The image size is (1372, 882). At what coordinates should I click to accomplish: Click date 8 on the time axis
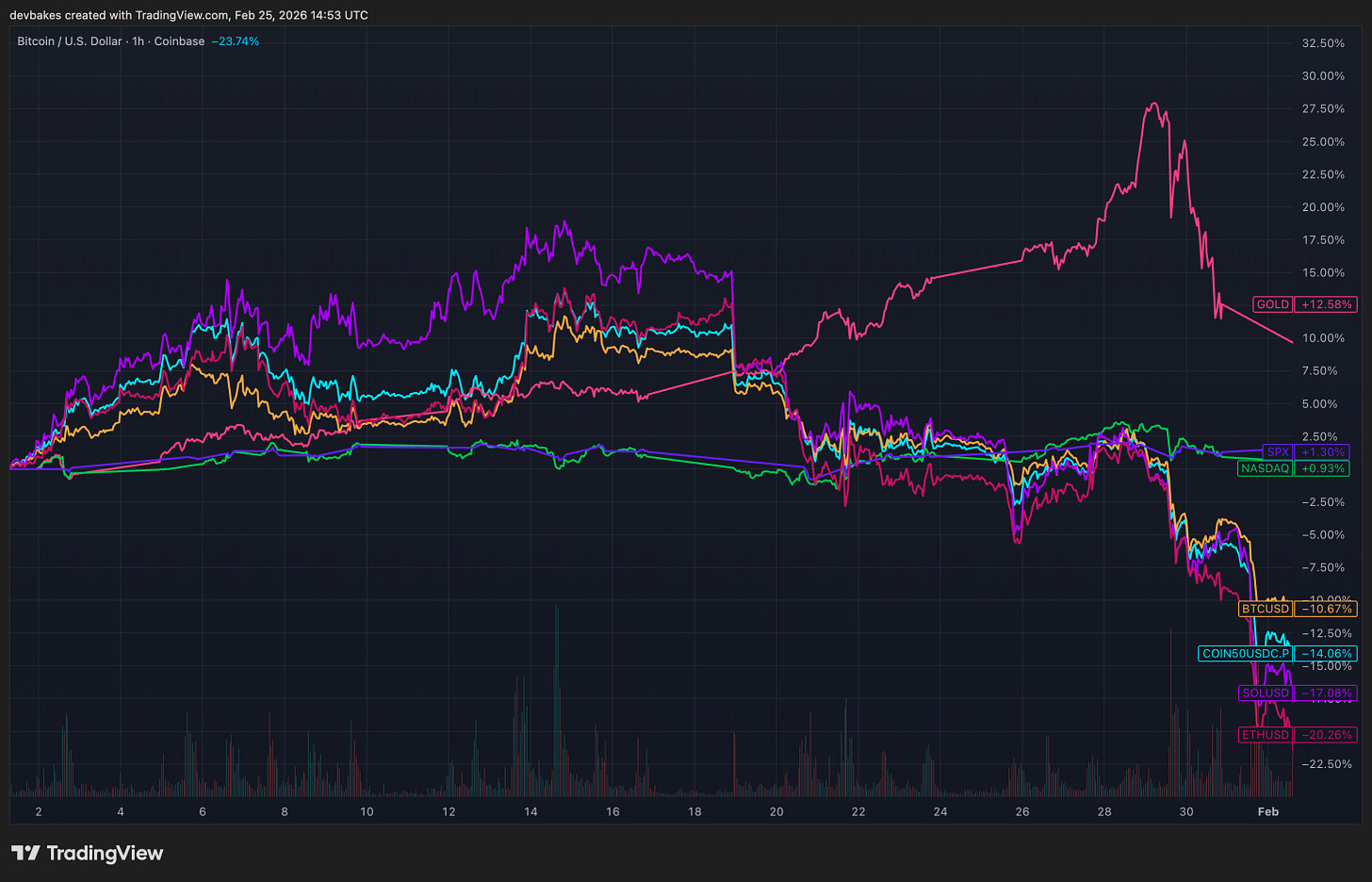285,812
